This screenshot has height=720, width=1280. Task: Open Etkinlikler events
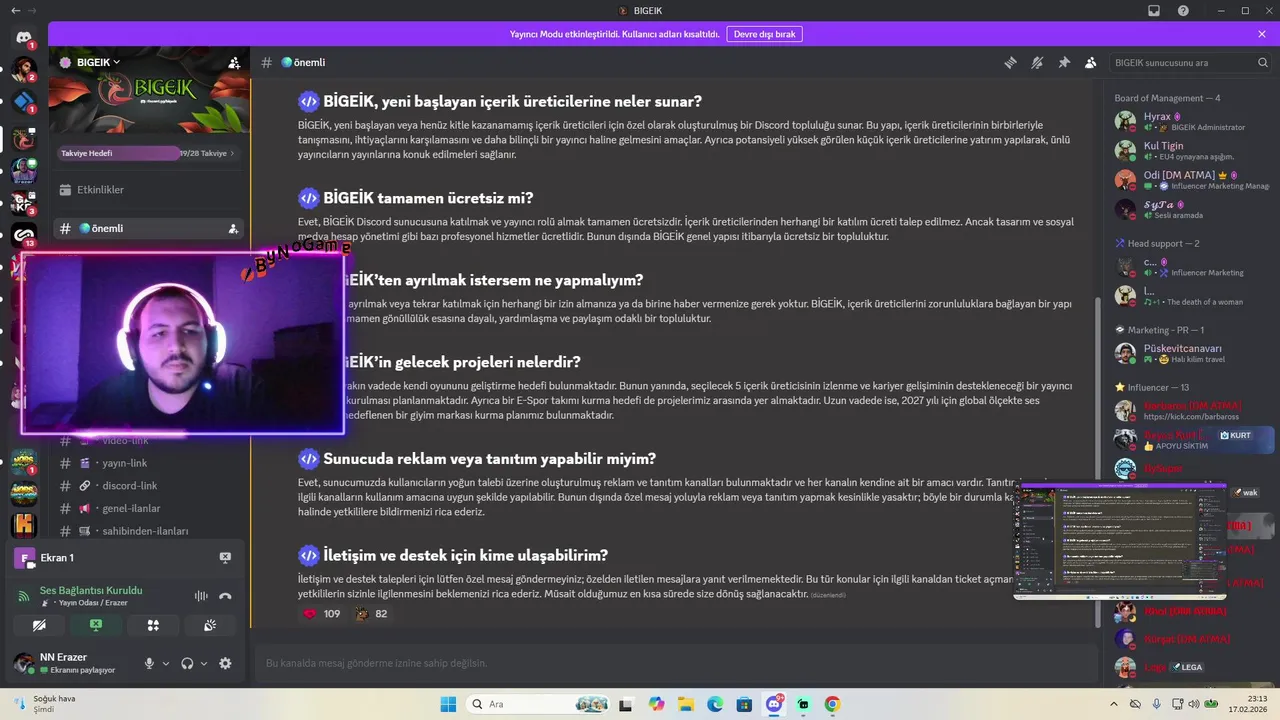coord(148,190)
